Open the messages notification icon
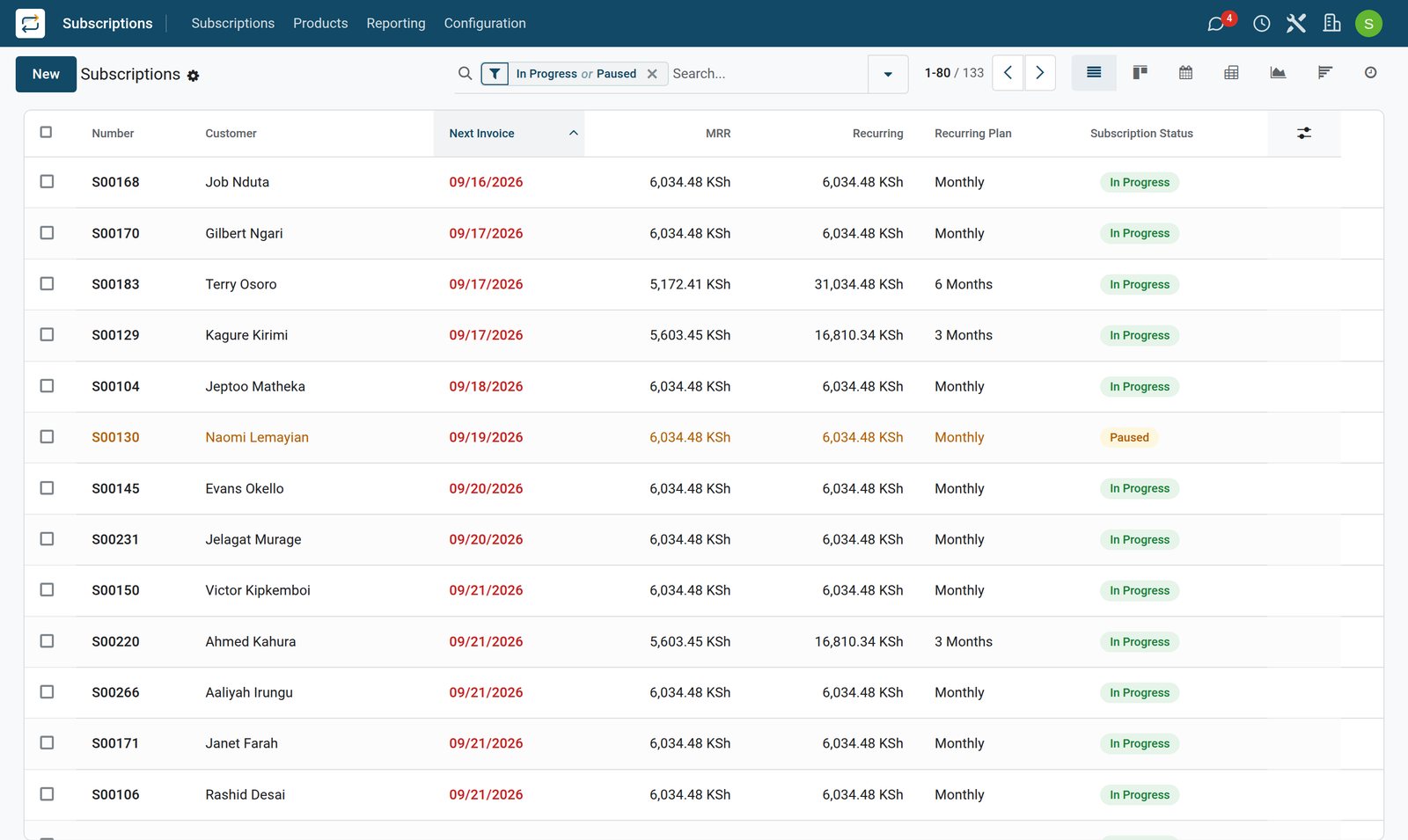 (x=1216, y=24)
